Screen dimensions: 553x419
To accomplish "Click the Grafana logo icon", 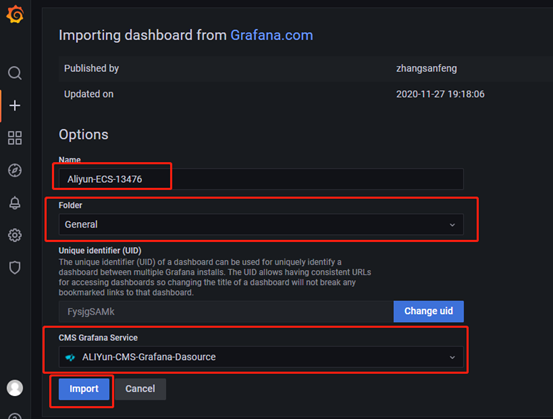I will click(15, 14).
